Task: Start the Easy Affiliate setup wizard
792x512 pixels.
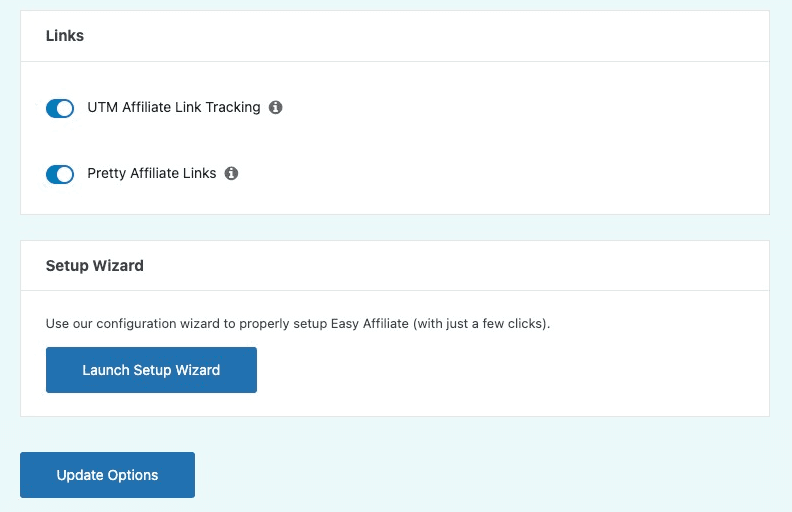Action: (x=151, y=370)
